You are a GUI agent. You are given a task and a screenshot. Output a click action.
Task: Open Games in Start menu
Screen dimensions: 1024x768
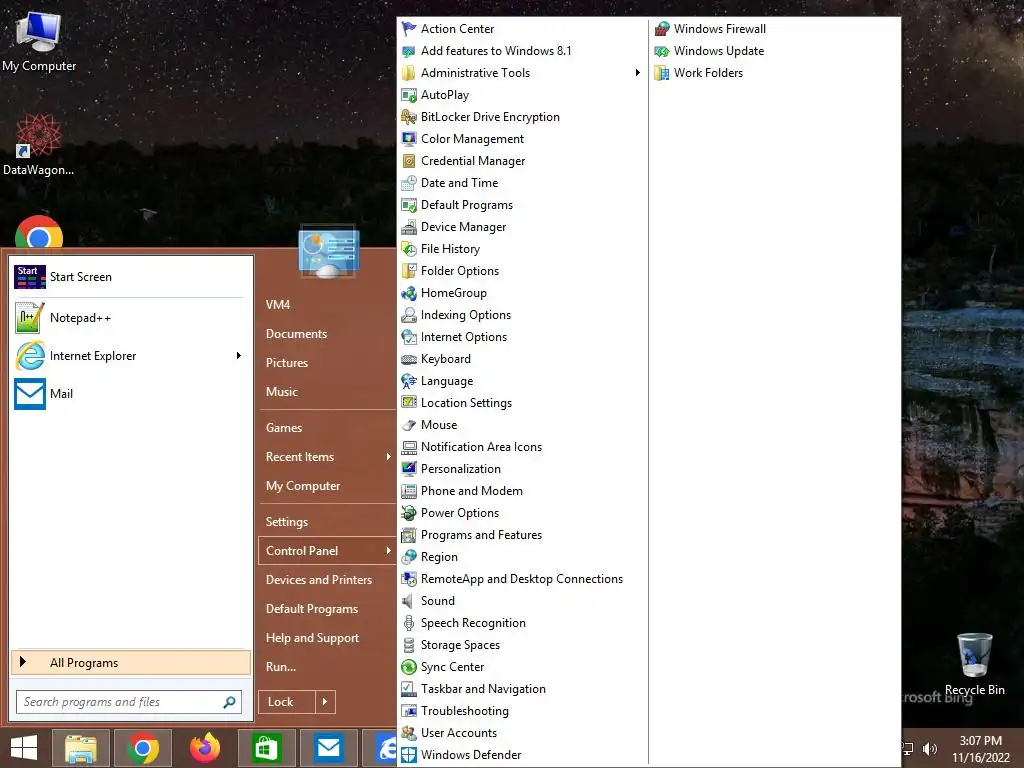click(x=284, y=428)
